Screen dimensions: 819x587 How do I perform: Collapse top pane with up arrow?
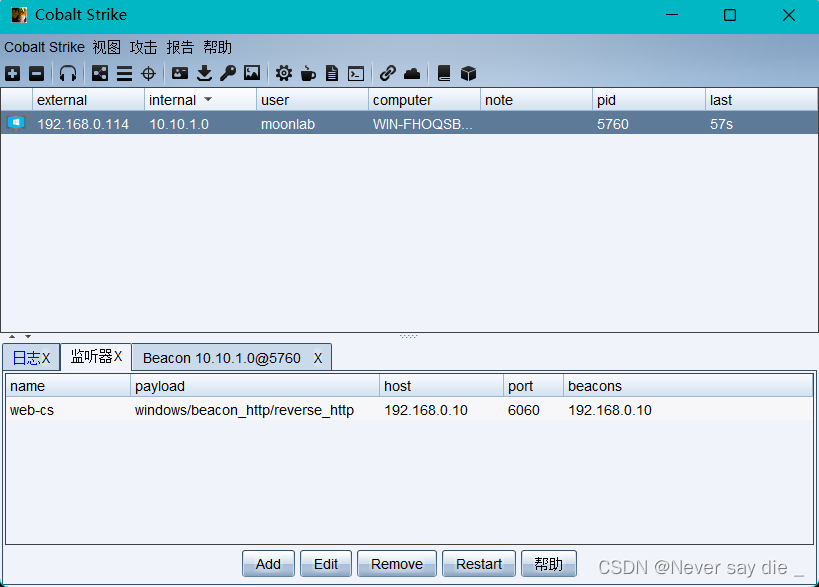tap(12, 336)
